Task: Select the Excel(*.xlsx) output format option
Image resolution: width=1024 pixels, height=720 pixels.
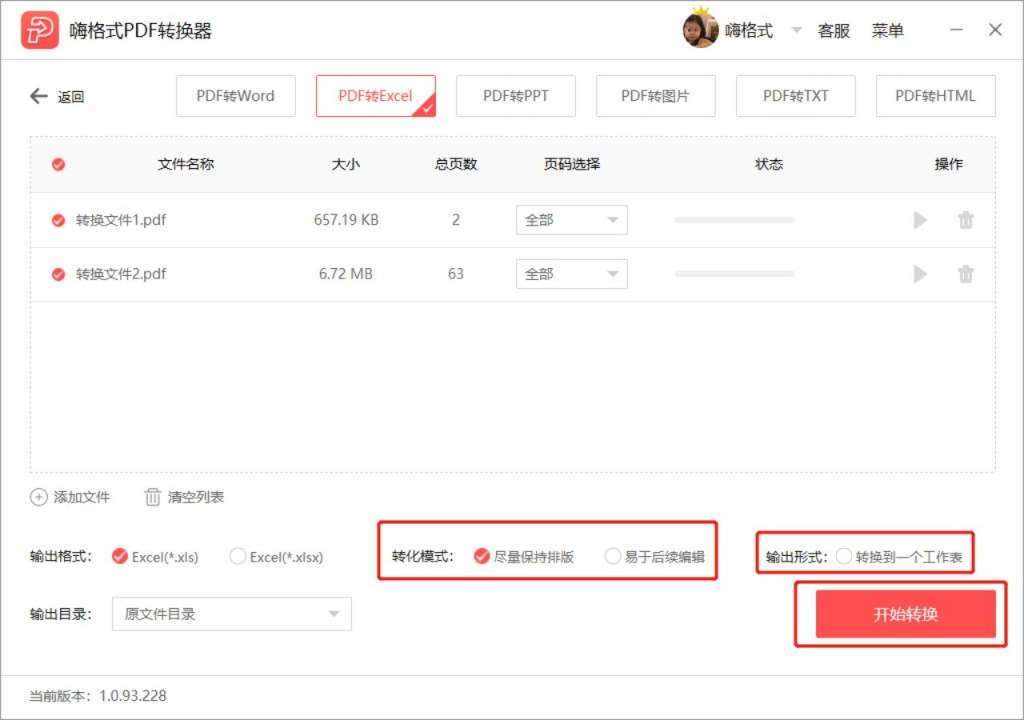Action: (x=238, y=556)
